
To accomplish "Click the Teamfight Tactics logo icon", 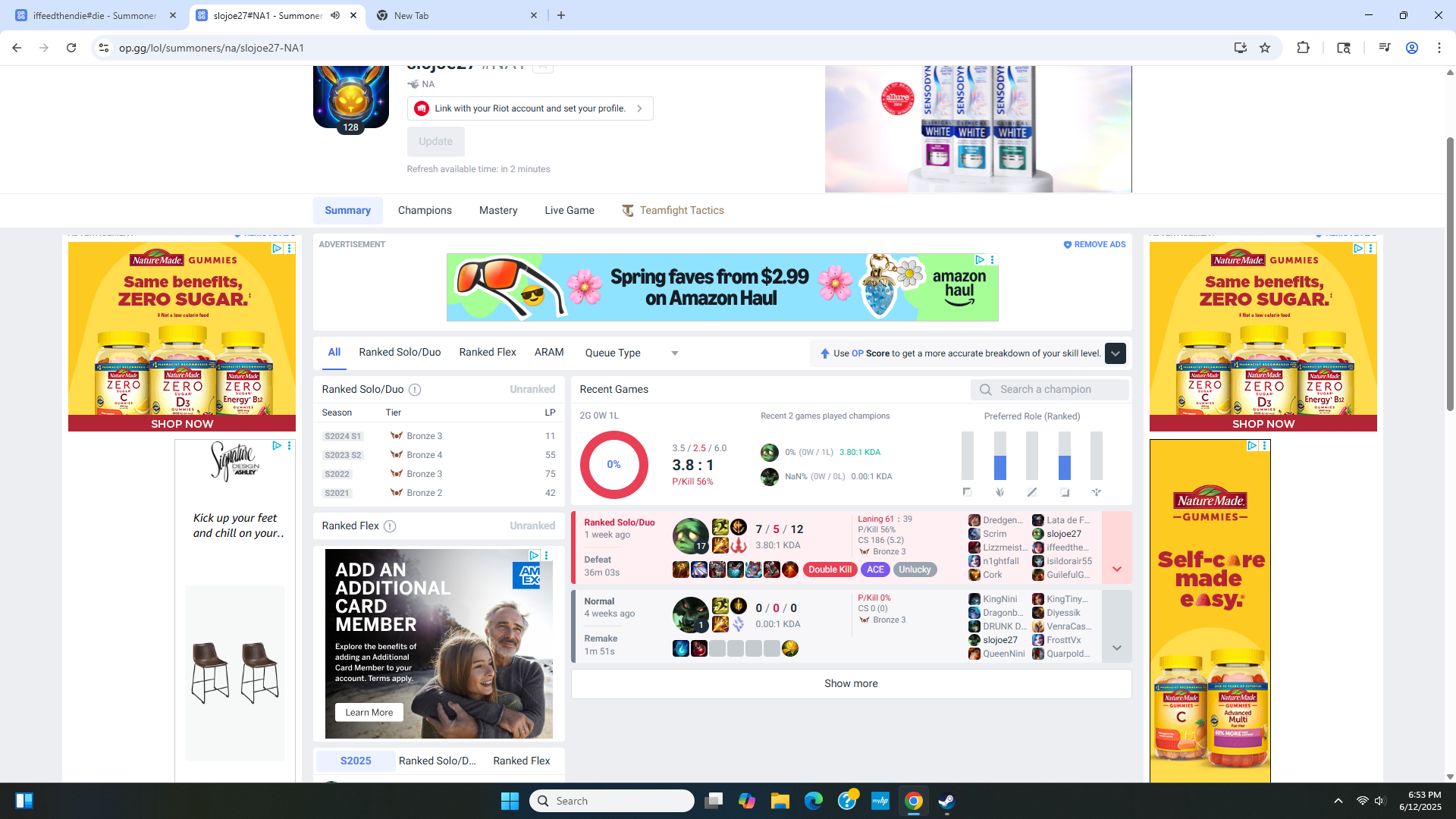I will [x=628, y=211].
